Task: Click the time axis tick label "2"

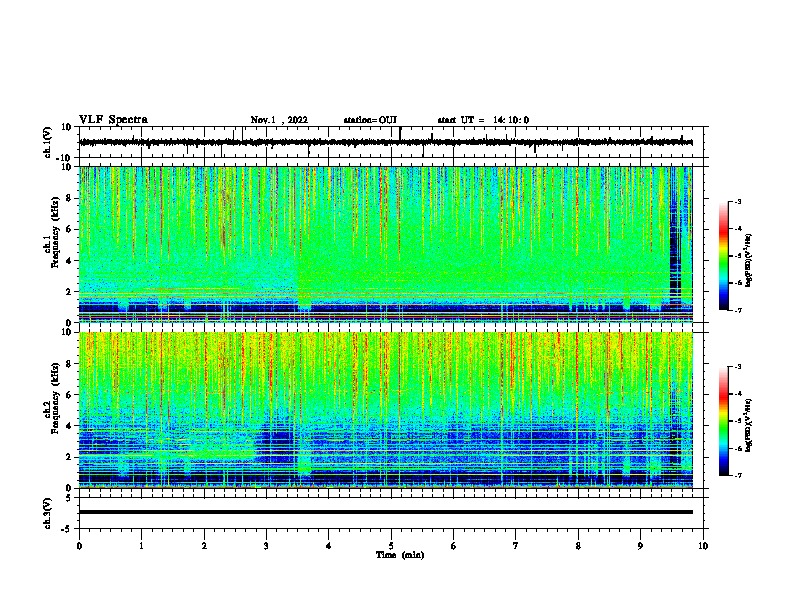Action: point(204,546)
